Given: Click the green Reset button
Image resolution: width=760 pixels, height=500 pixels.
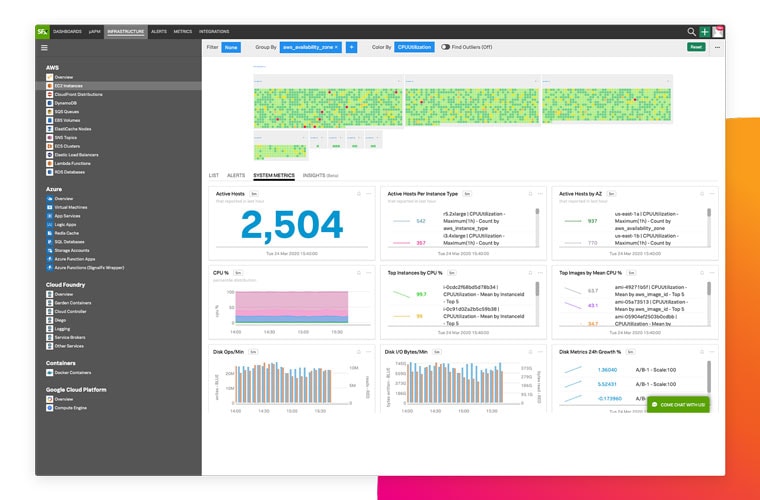Looking at the screenshot, I should tap(696, 47).
